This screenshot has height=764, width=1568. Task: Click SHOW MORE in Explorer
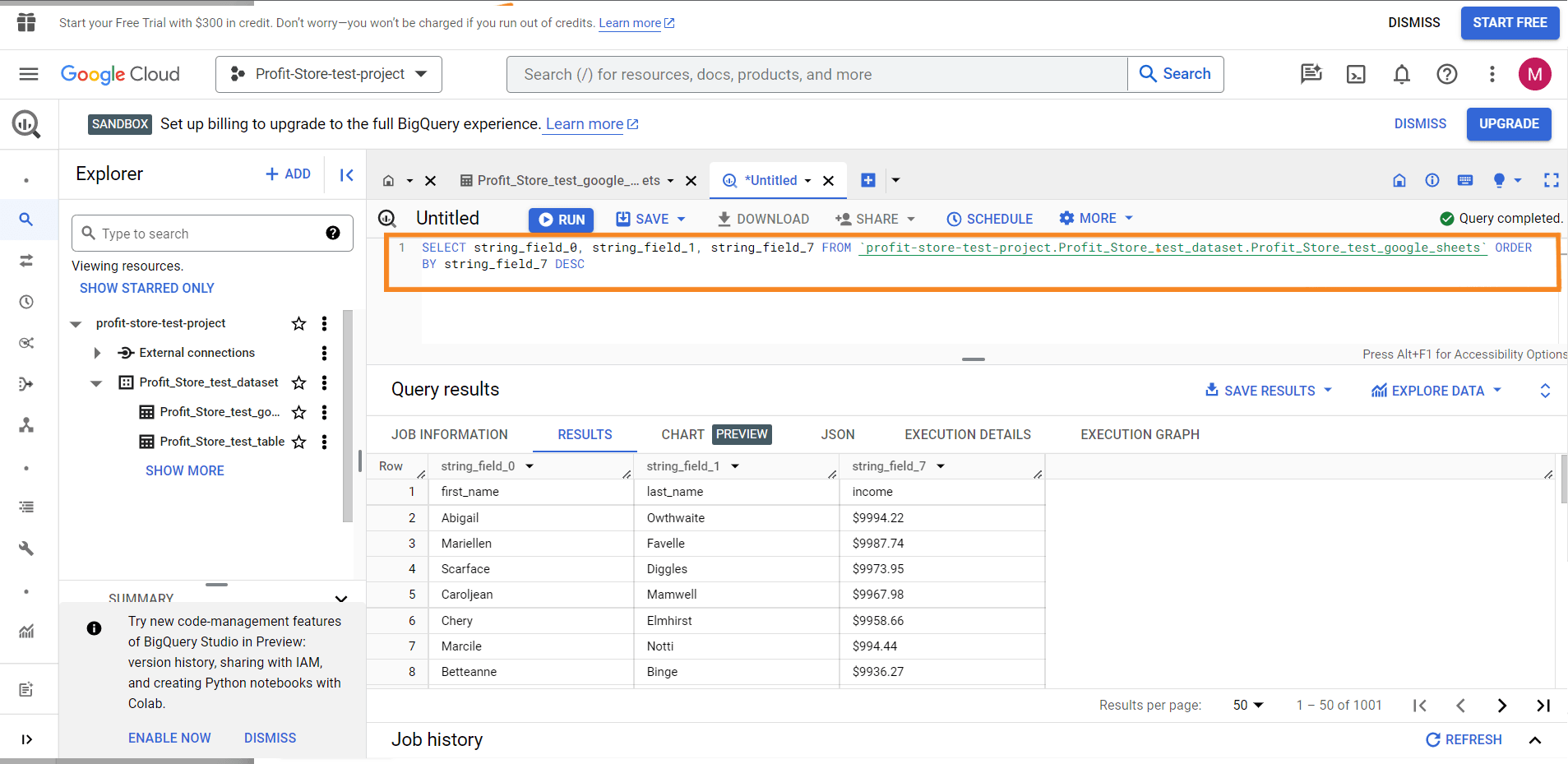(185, 470)
